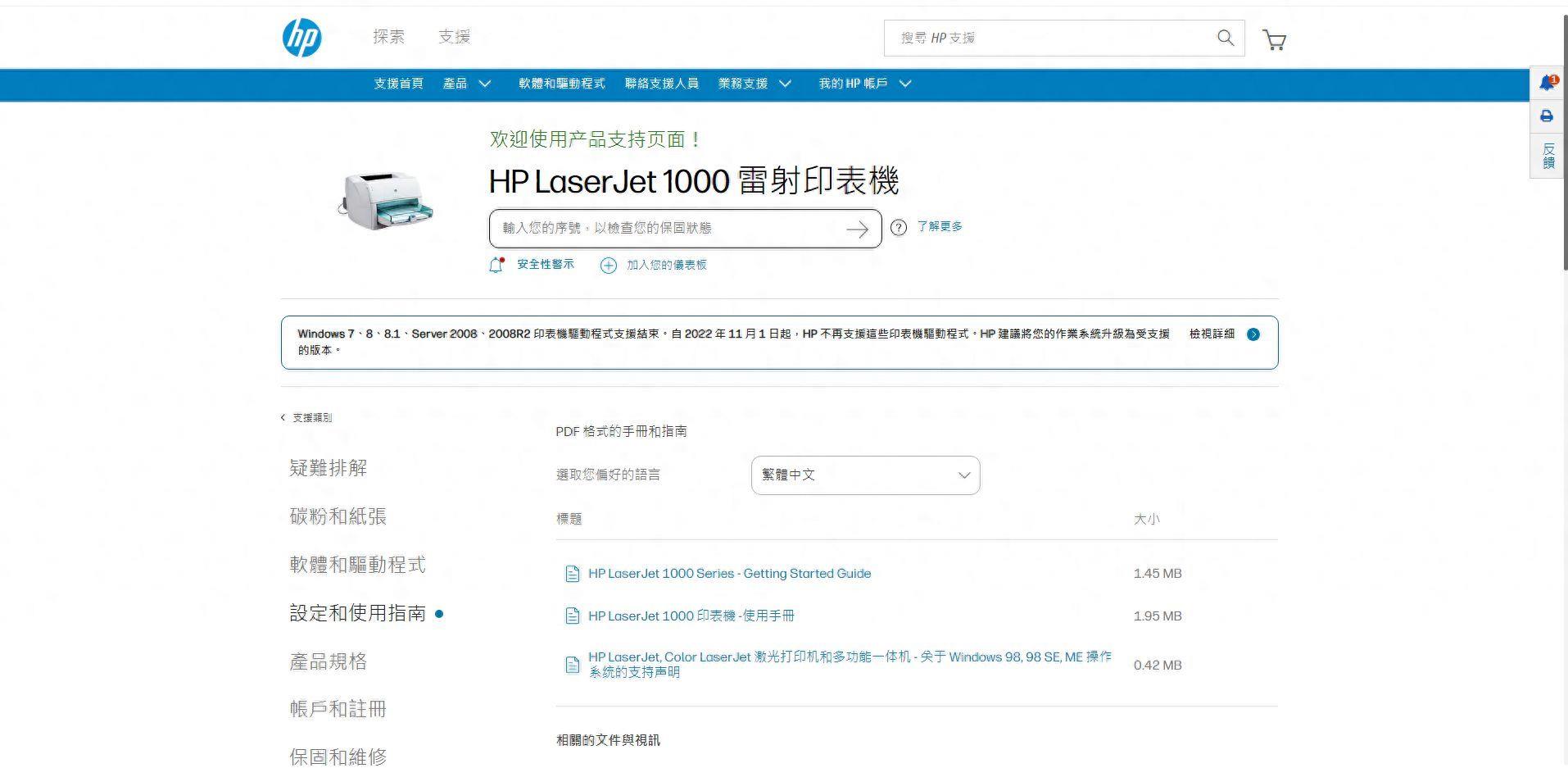
Task: Click document icon for Getting Started Guide
Action: click(573, 574)
